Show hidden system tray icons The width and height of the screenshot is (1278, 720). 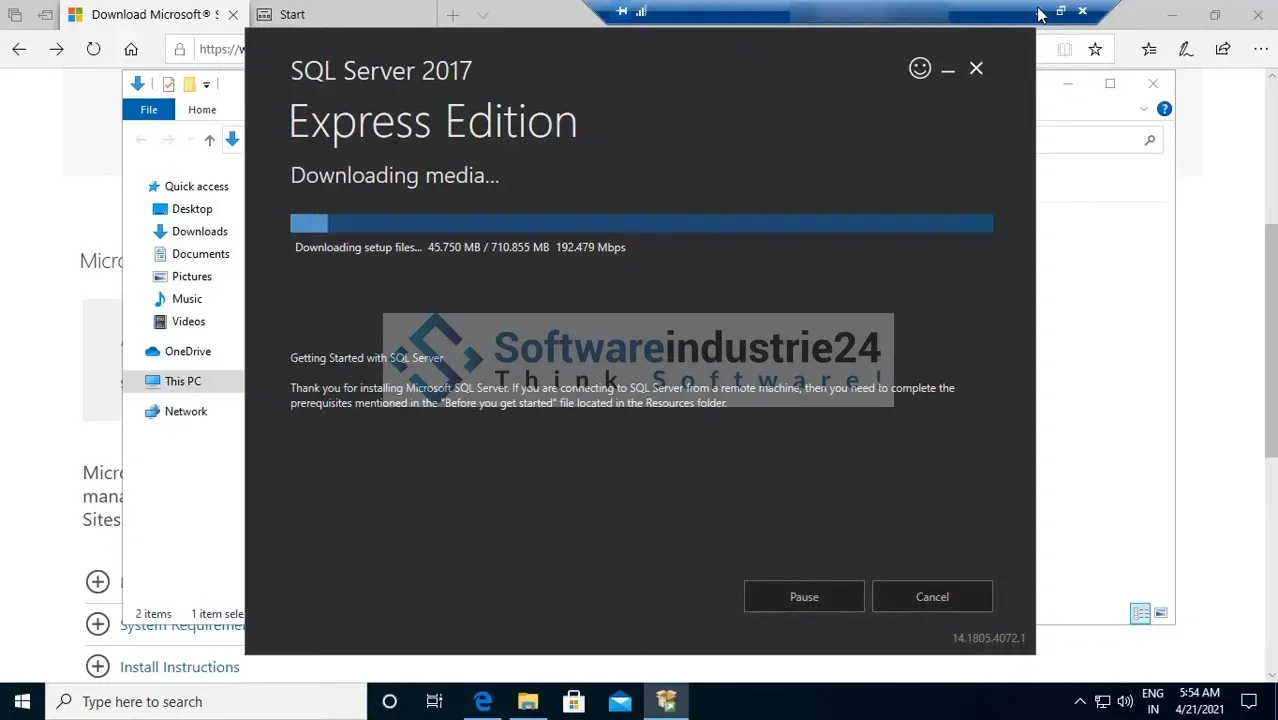pyautogui.click(x=1080, y=702)
